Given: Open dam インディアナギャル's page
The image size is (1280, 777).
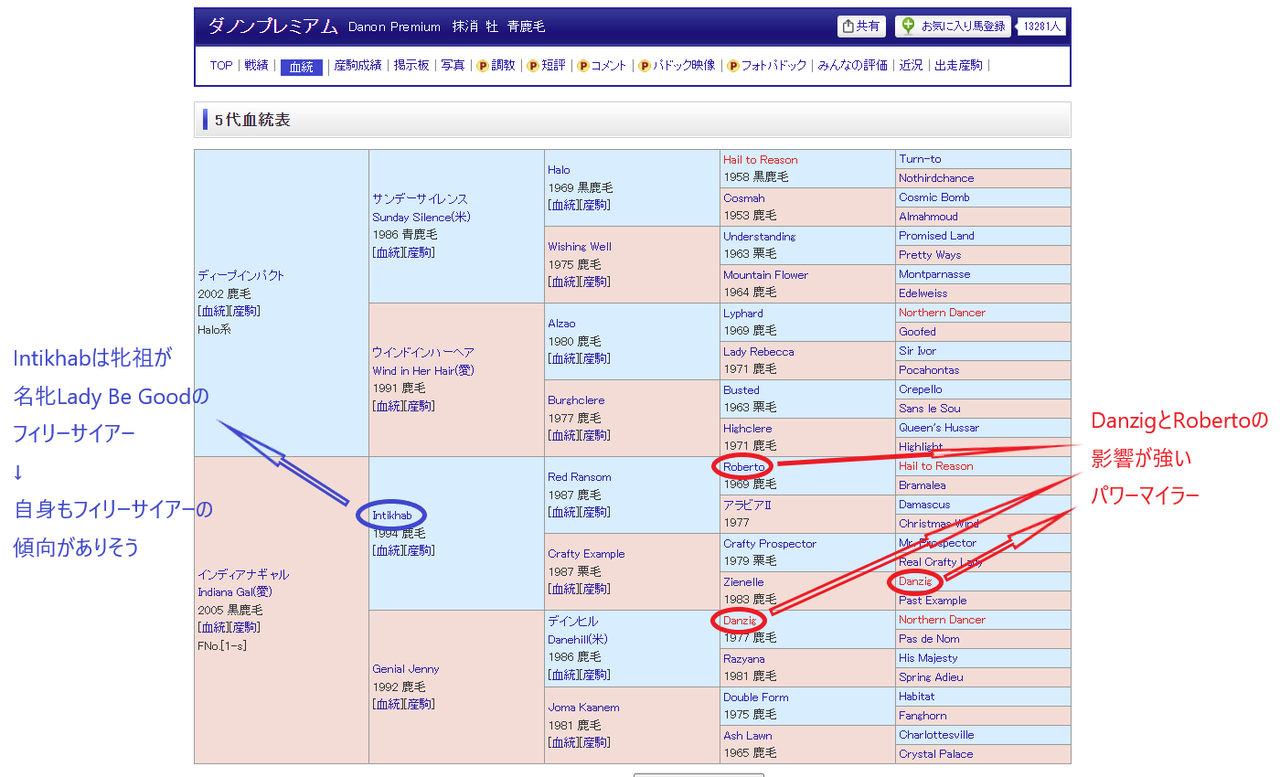Looking at the screenshot, I should [x=243, y=575].
